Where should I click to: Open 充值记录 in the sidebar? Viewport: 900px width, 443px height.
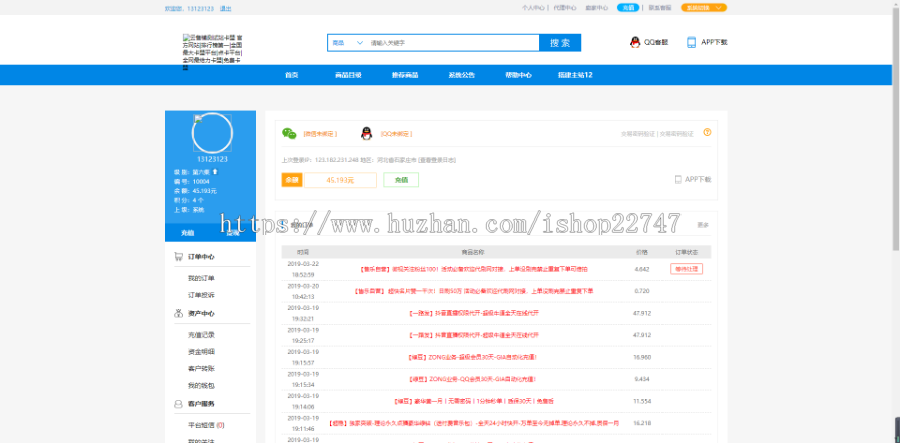201,335
